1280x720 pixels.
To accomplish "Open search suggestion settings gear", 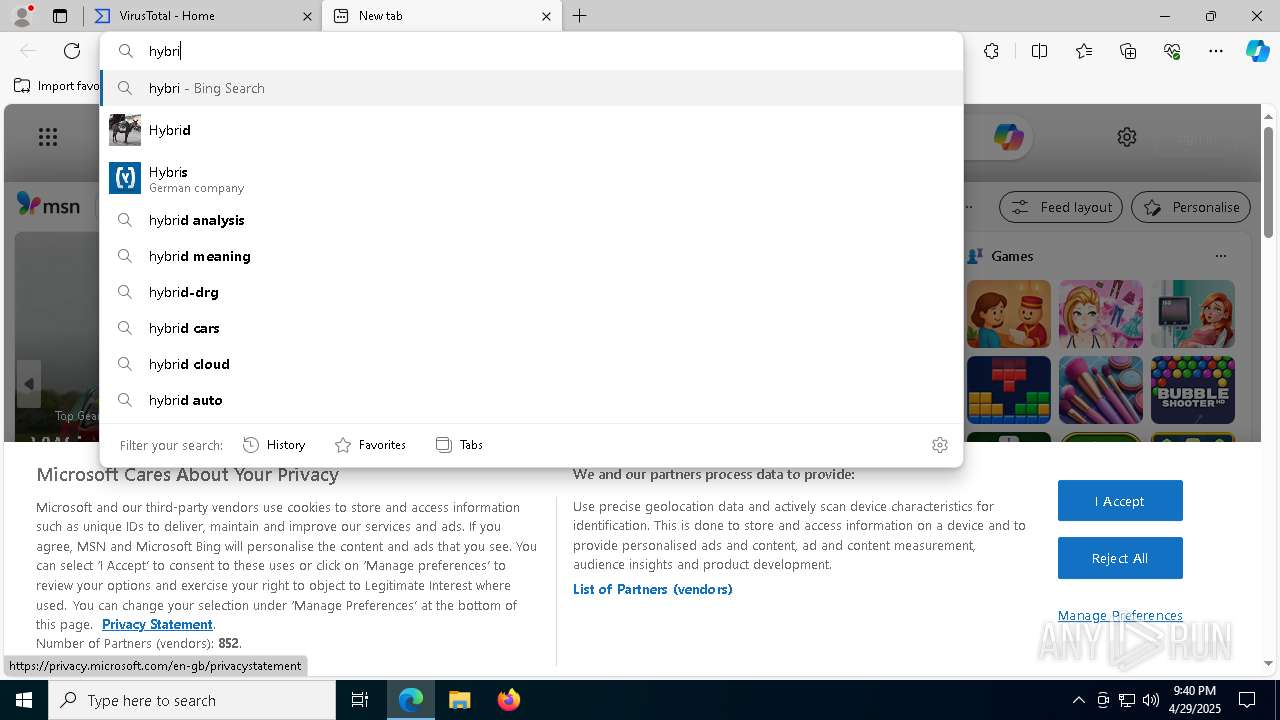I will click(x=940, y=445).
